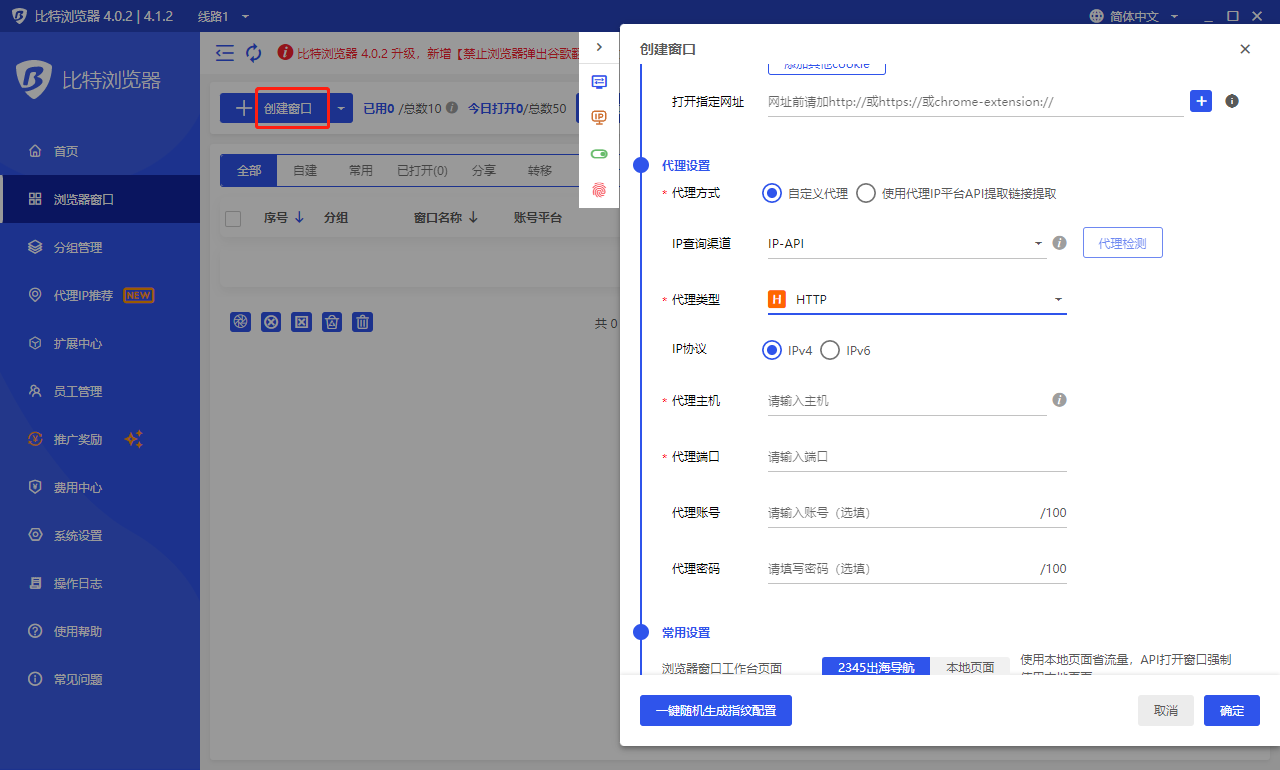Switch to the 已打开(0) tab

(422, 170)
